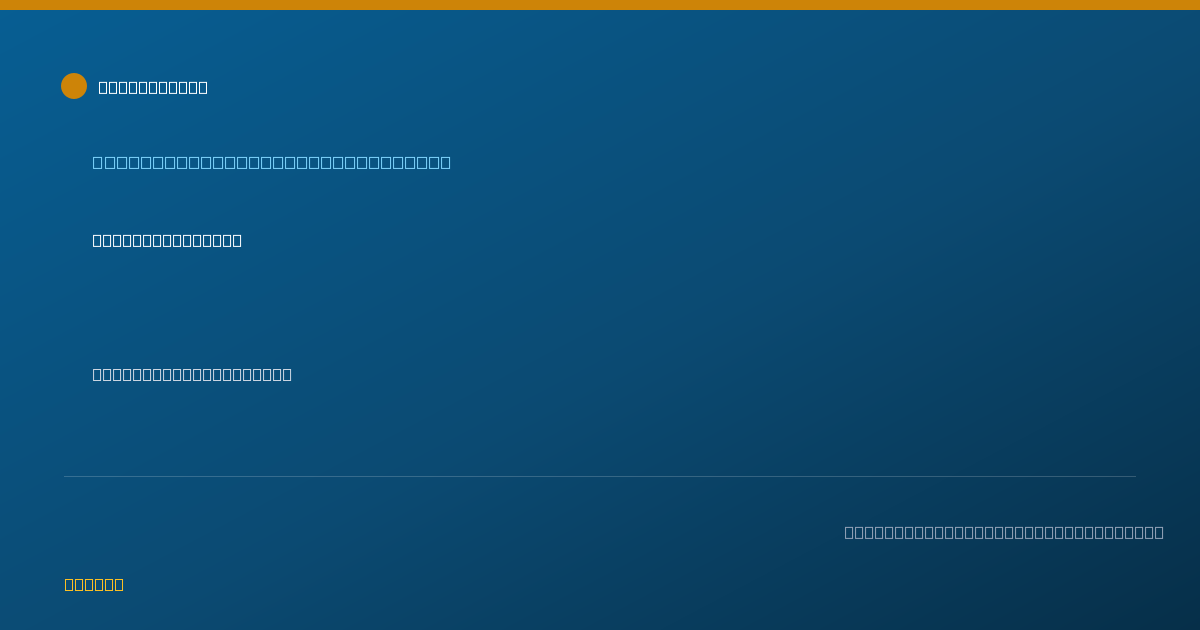Click the last character of gray footer text

click(x=1158, y=532)
